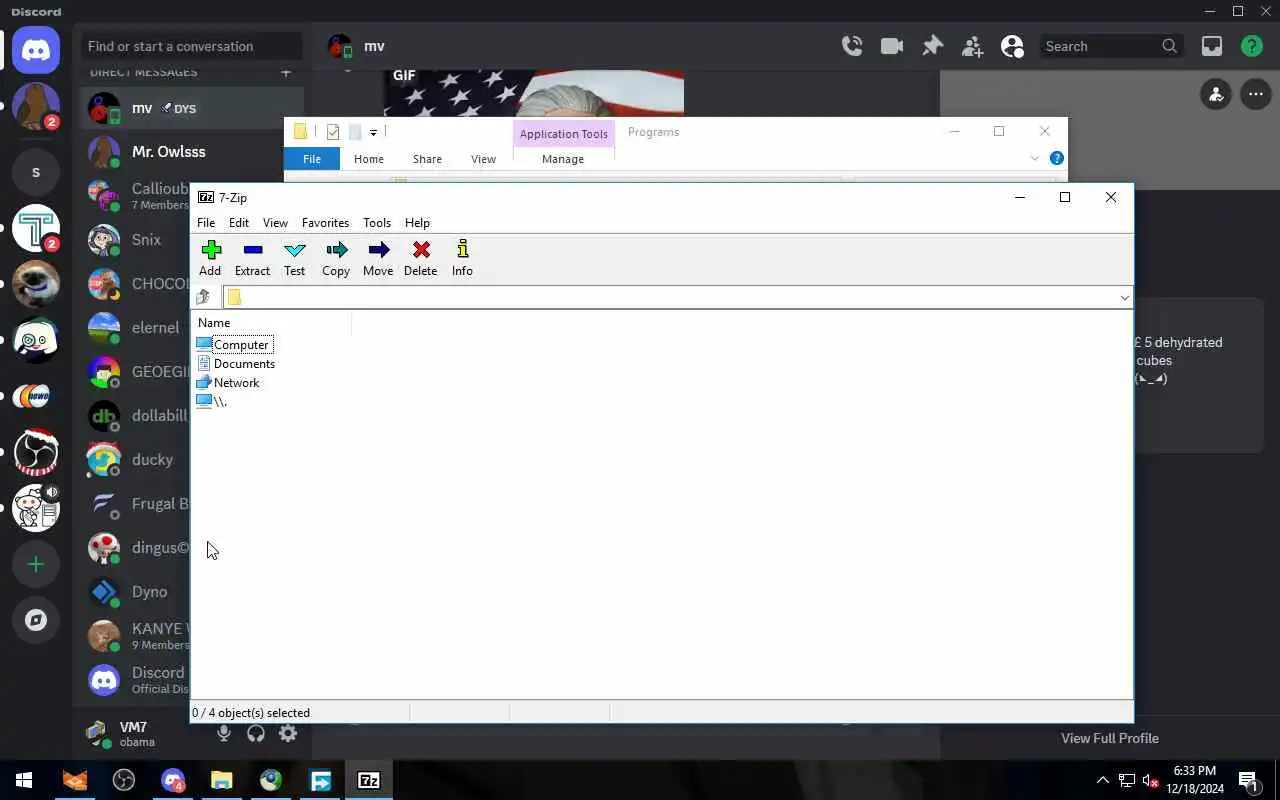
Task: Start a voice call in Discord
Action: [x=852, y=46]
